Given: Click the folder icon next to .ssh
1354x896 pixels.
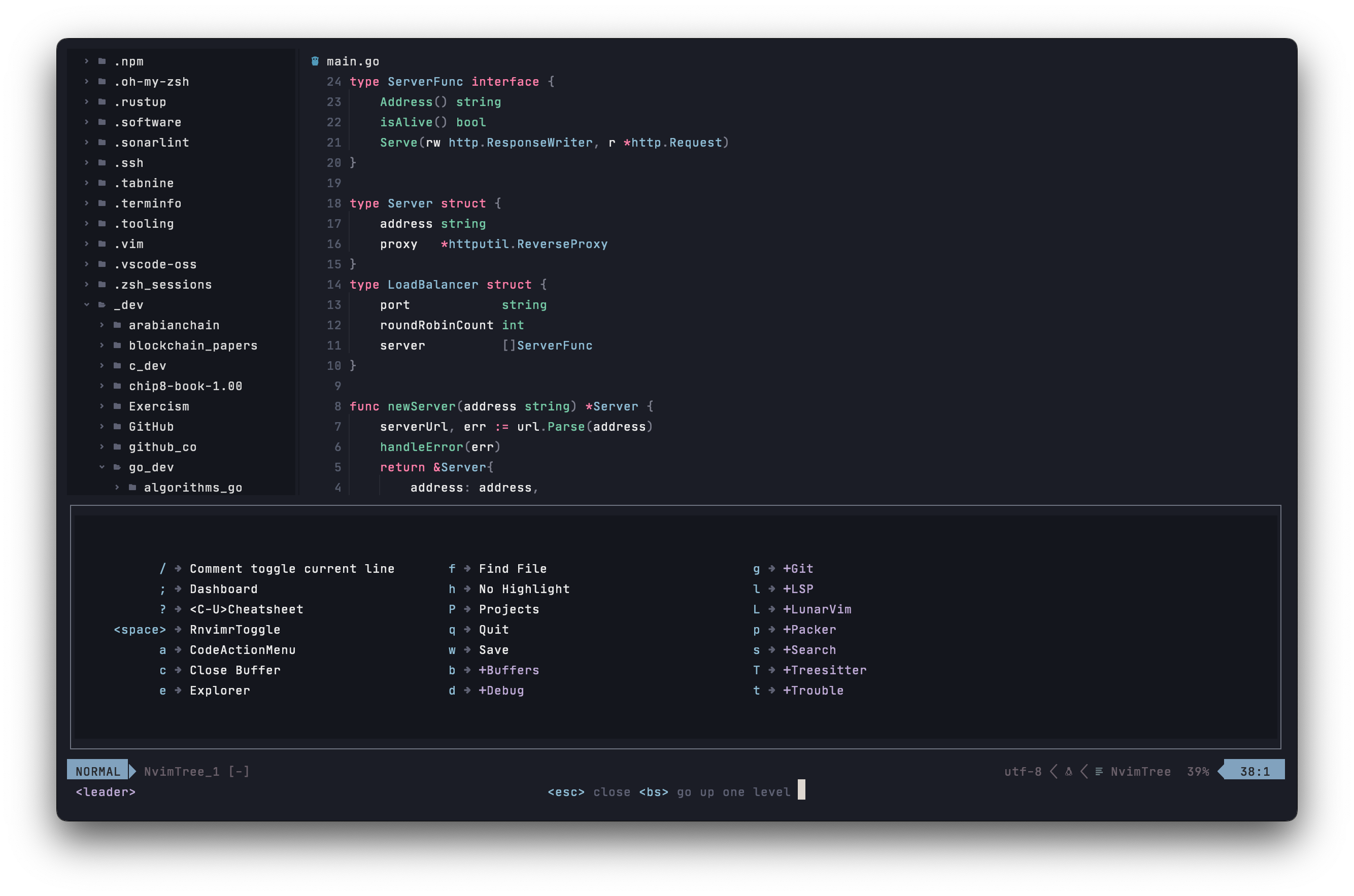Looking at the screenshot, I should coord(103,163).
